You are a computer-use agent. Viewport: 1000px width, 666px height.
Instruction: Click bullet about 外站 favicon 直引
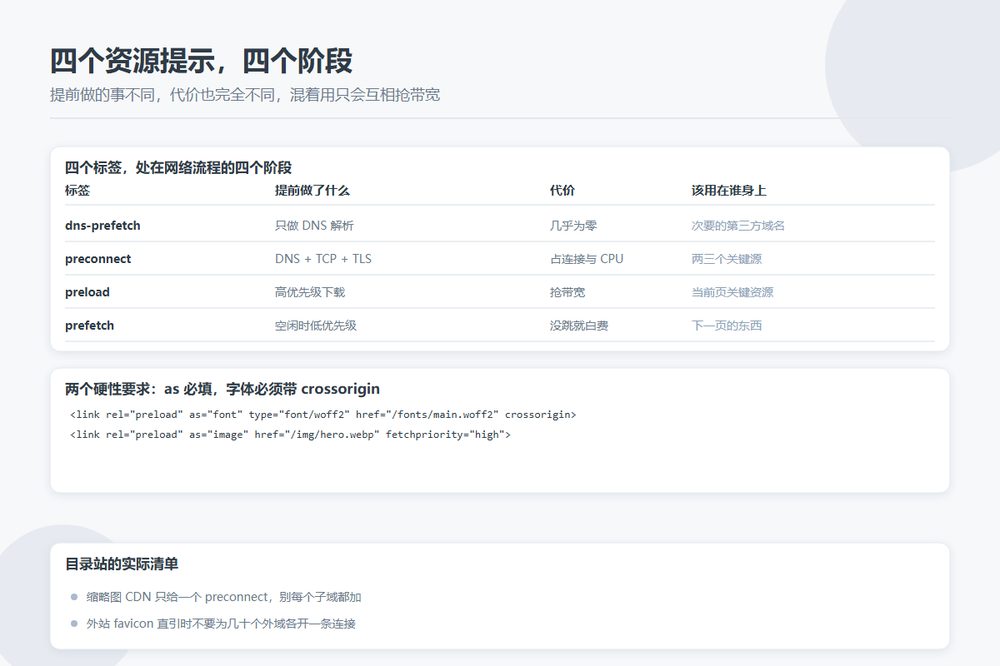[x=221, y=623]
